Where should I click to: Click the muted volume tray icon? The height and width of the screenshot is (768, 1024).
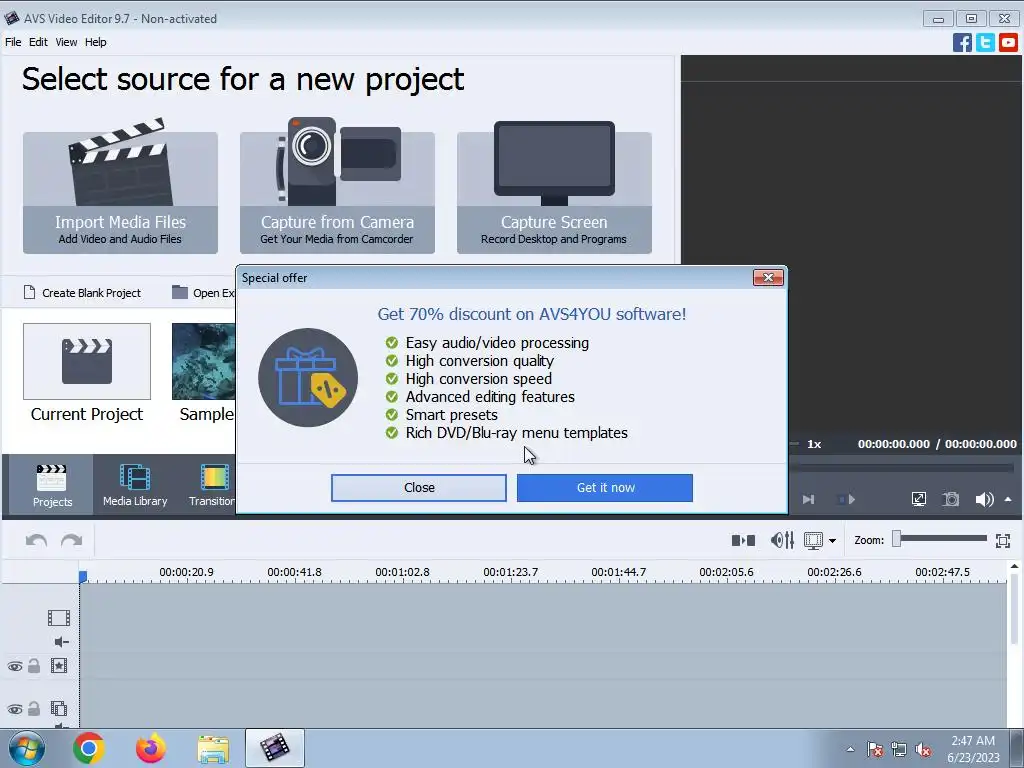pos(923,749)
